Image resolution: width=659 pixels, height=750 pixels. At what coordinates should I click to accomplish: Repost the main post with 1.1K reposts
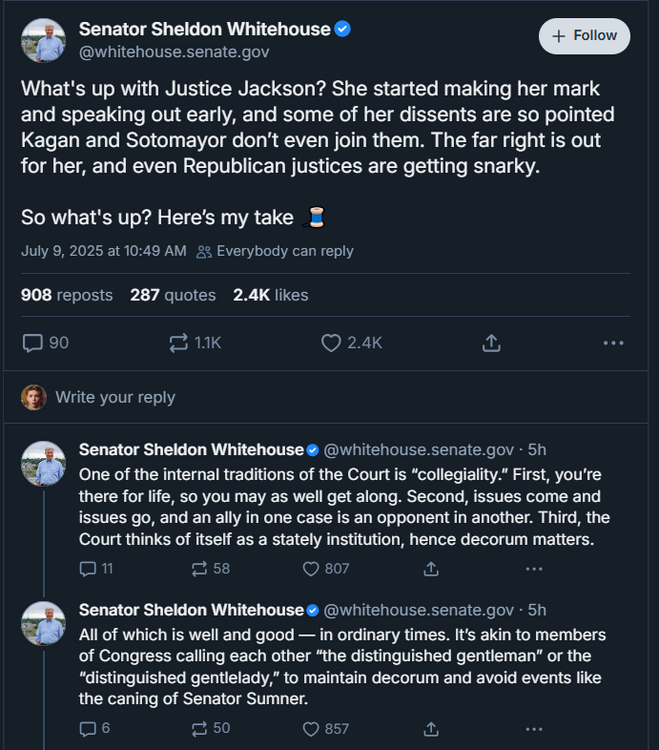[179, 343]
